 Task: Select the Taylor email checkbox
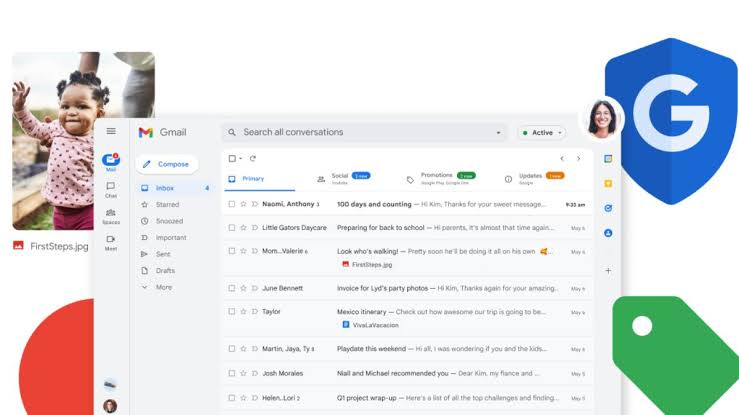click(x=232, y=312)
